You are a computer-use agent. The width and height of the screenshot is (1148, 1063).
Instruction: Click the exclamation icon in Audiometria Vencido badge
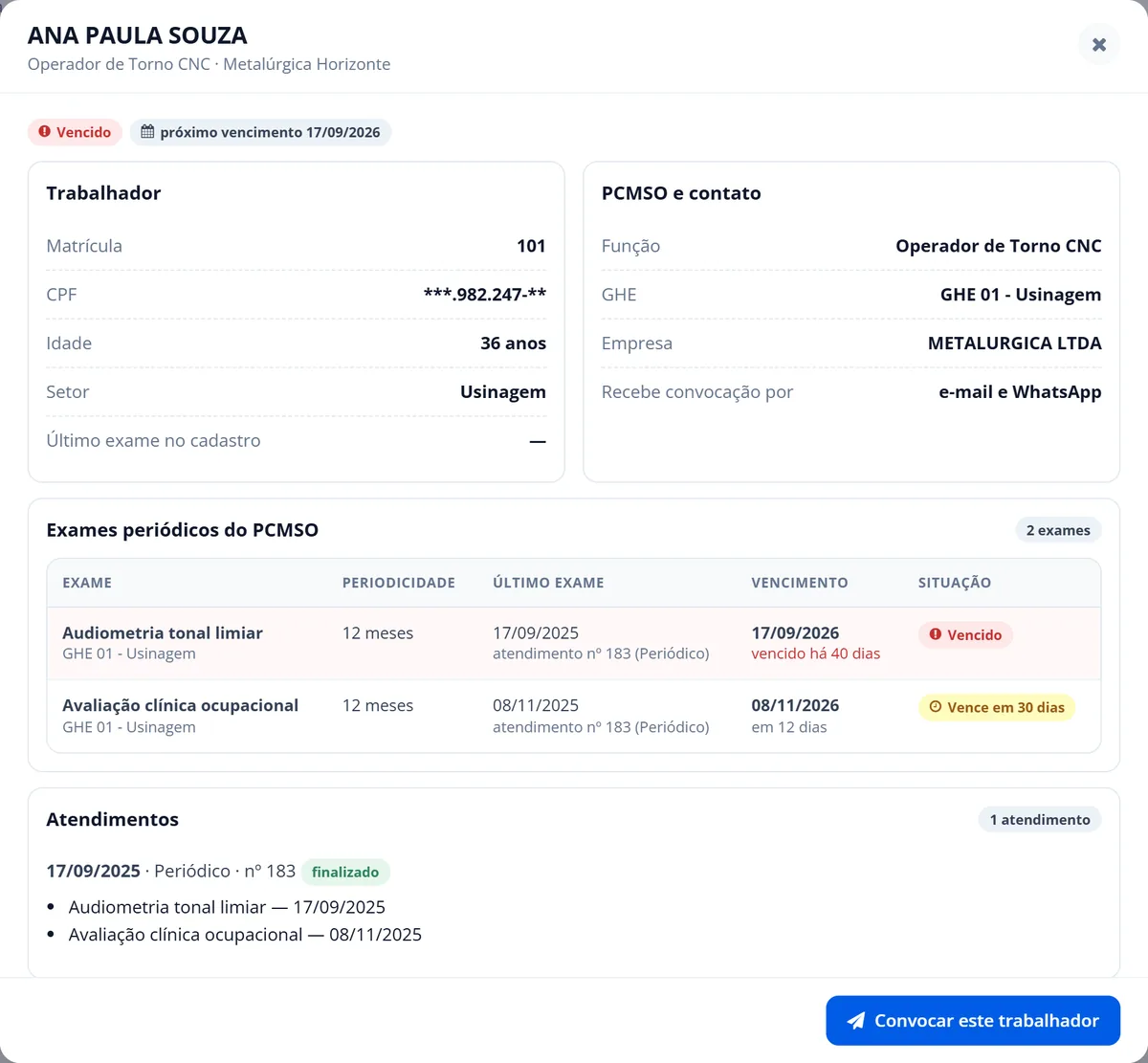pos(936,634)
